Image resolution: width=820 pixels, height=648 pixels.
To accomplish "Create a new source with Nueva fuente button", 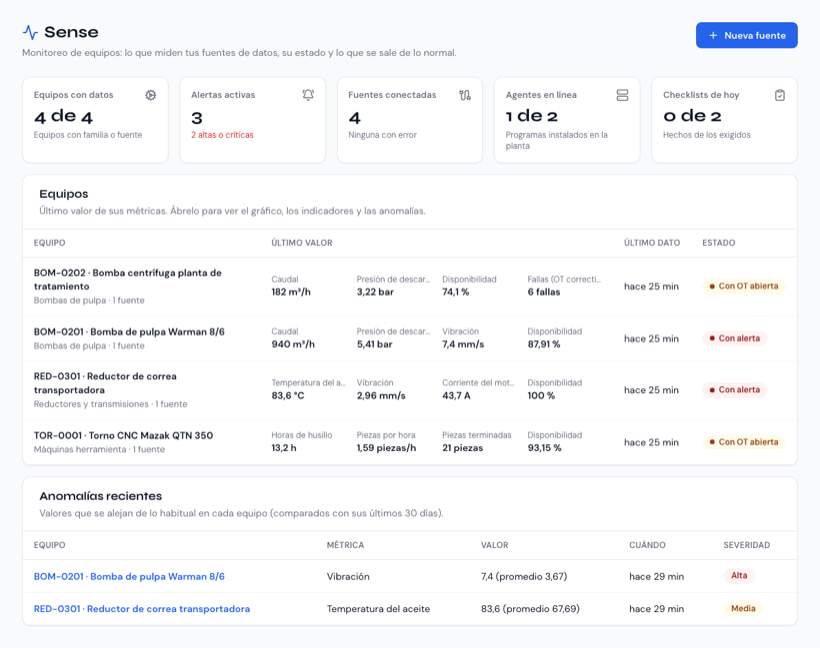I will 747,36.
